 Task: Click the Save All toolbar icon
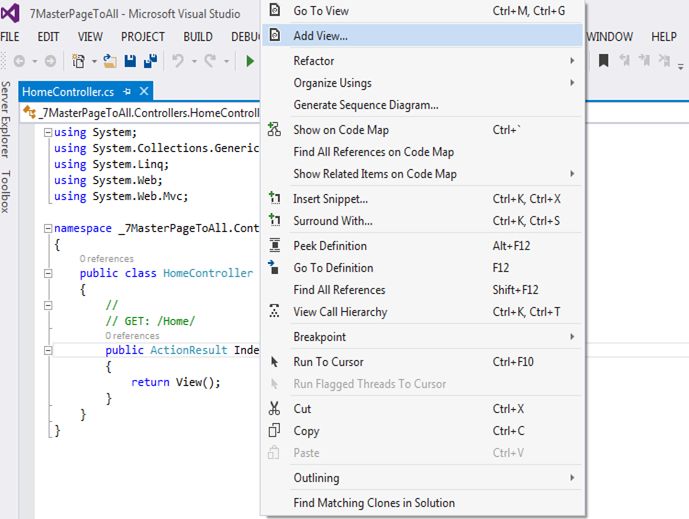click(x=150, y=62)
